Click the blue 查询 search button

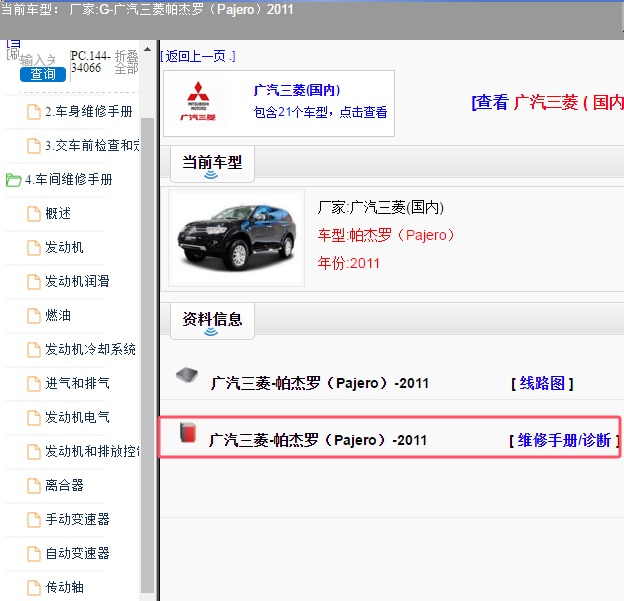[x=43, y=74]
